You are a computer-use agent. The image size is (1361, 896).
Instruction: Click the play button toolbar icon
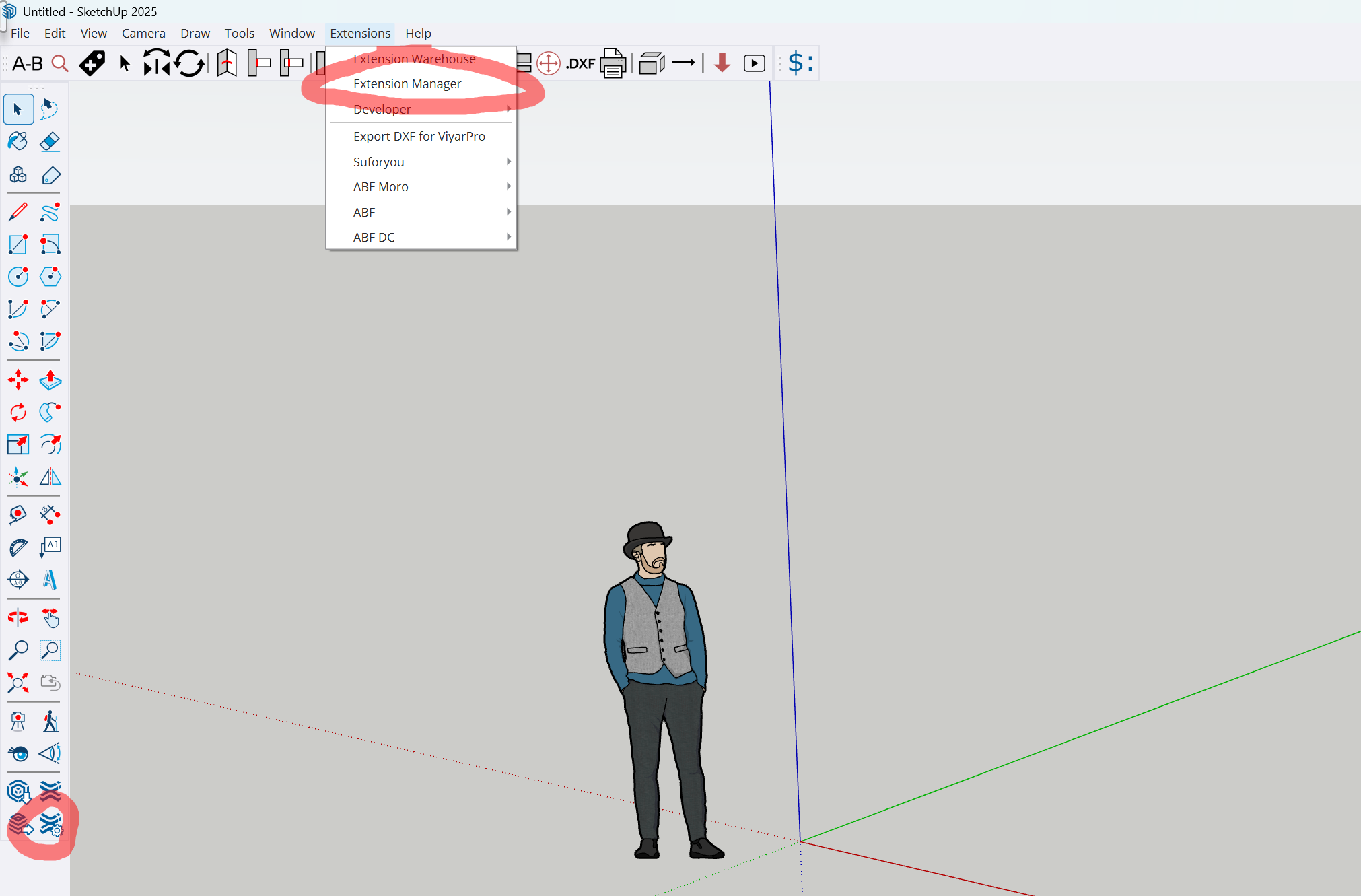pyautogui.click(x=754, y=63)
